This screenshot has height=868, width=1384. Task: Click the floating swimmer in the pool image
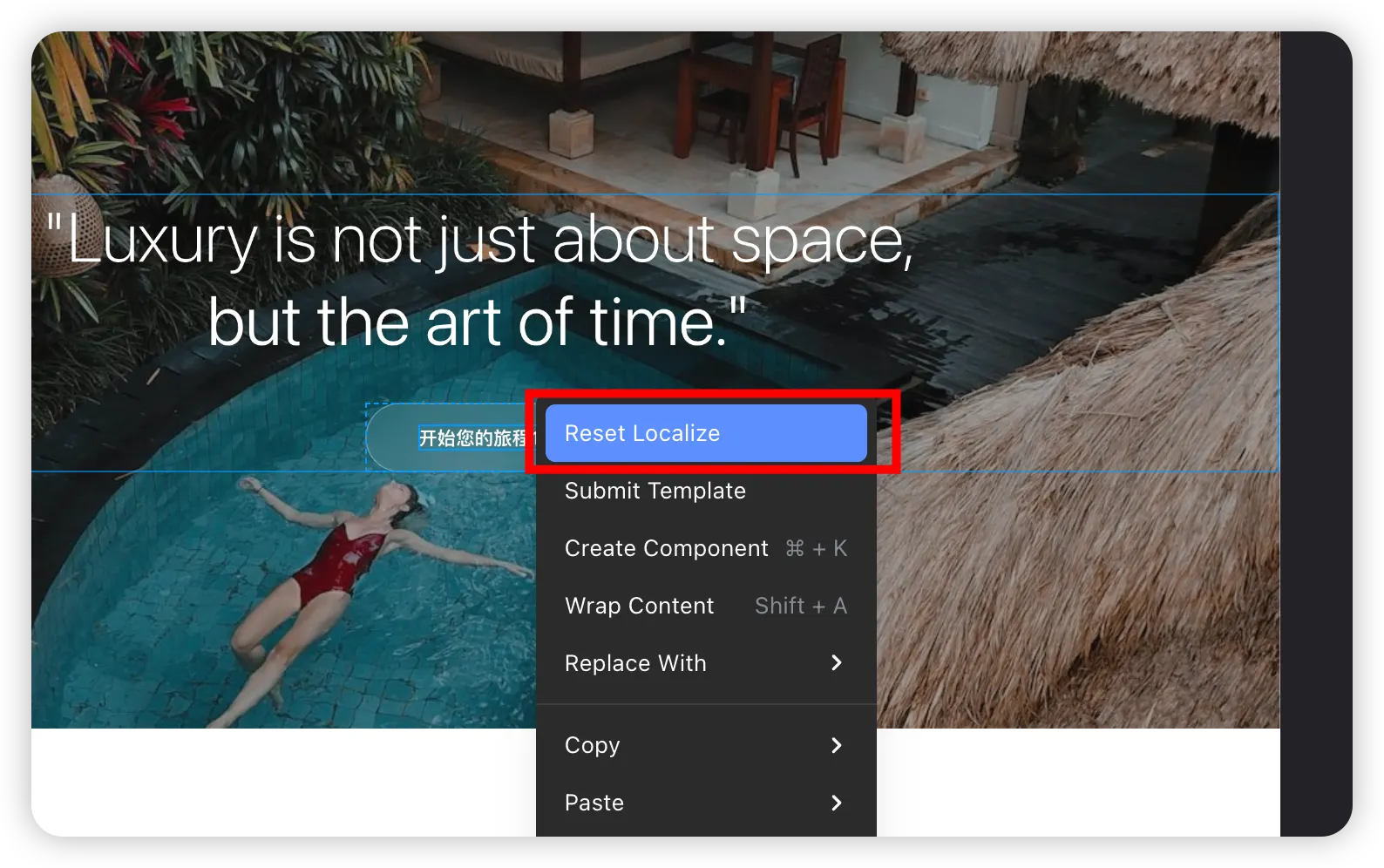pyautogui.click(x=349, y=558)
